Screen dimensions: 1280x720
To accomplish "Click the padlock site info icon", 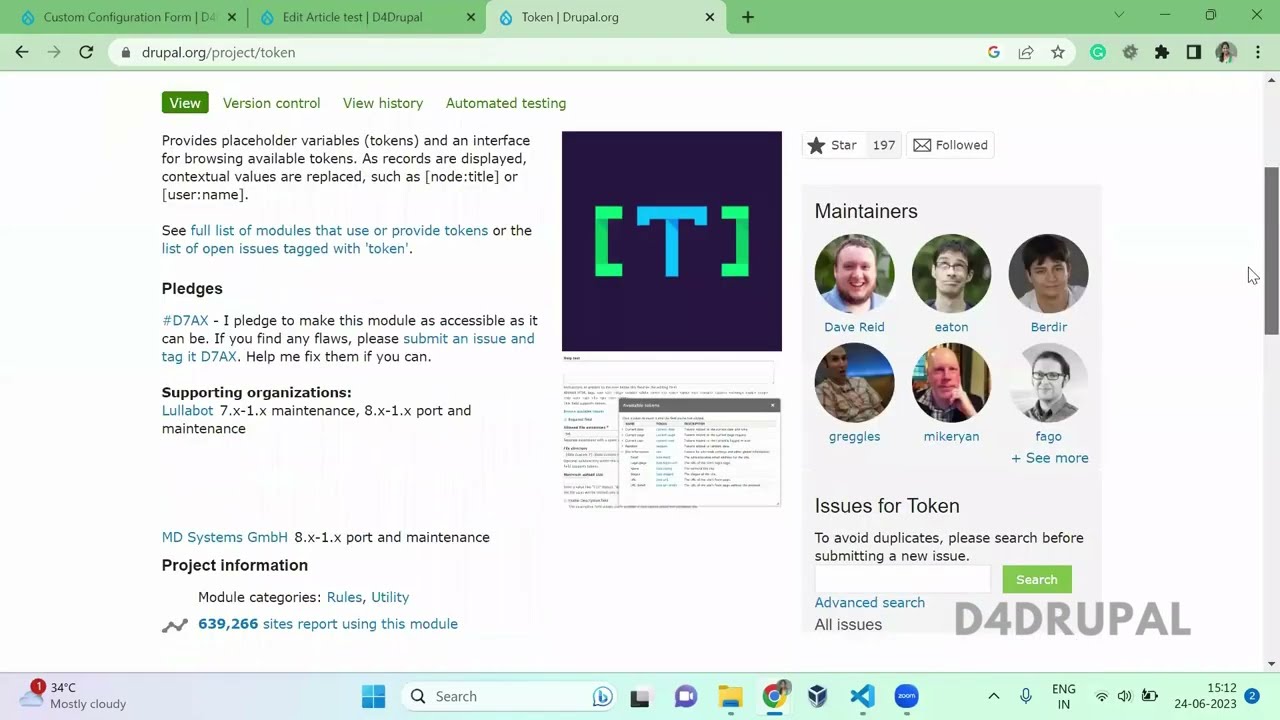I will 126,52.
